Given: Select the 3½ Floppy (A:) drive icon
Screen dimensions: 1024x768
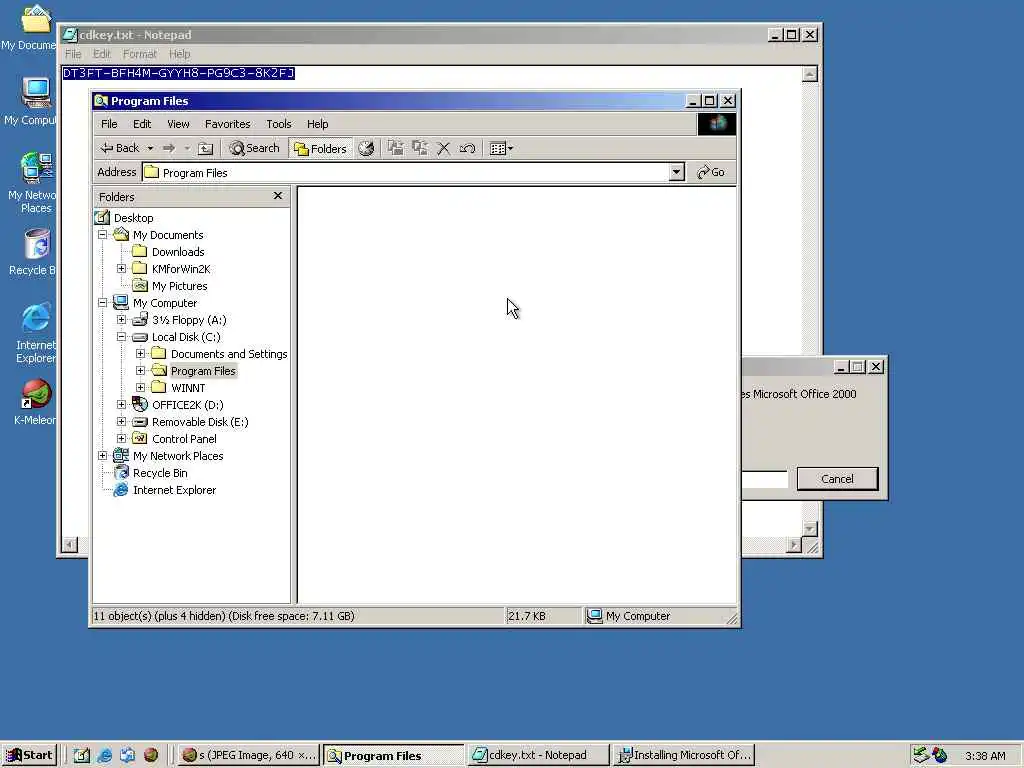Looking at the screenshot, I should [140, 319].
